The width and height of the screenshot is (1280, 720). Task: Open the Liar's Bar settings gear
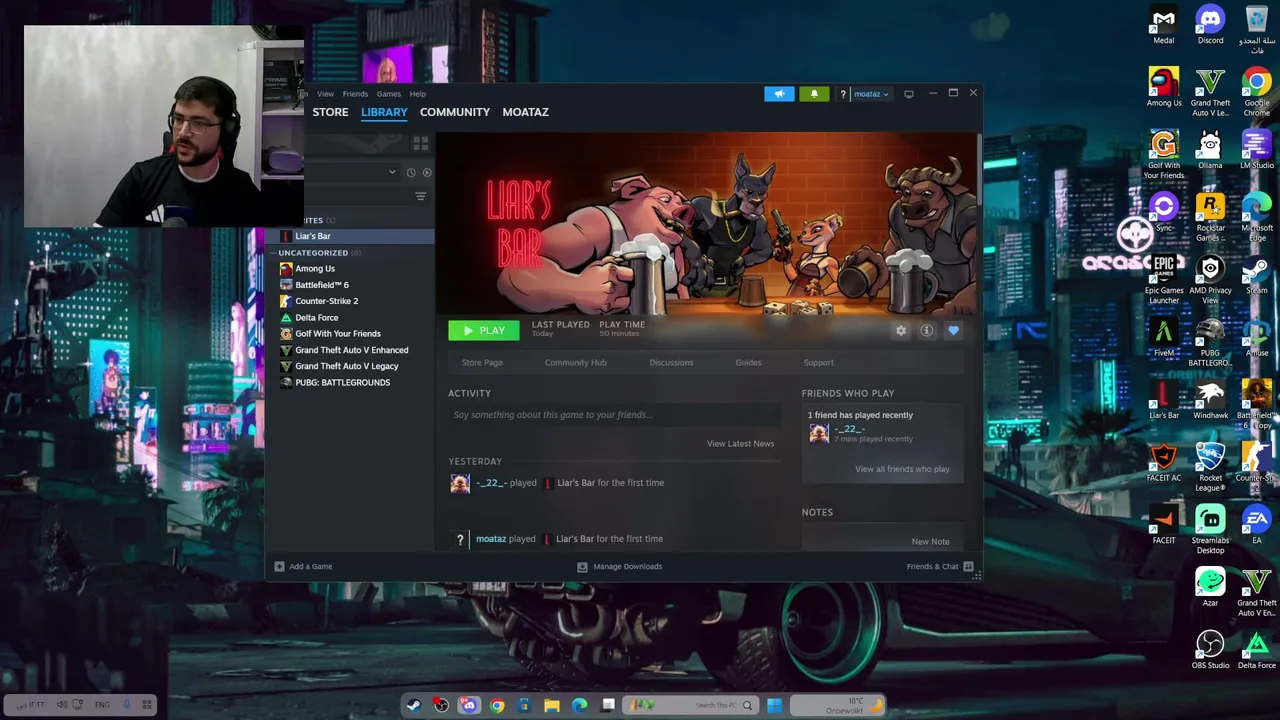[901, 331]
